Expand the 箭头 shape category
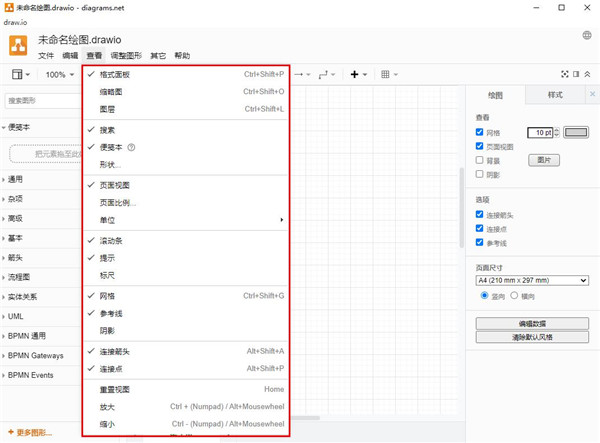600x443 pixels. [40, 258]
